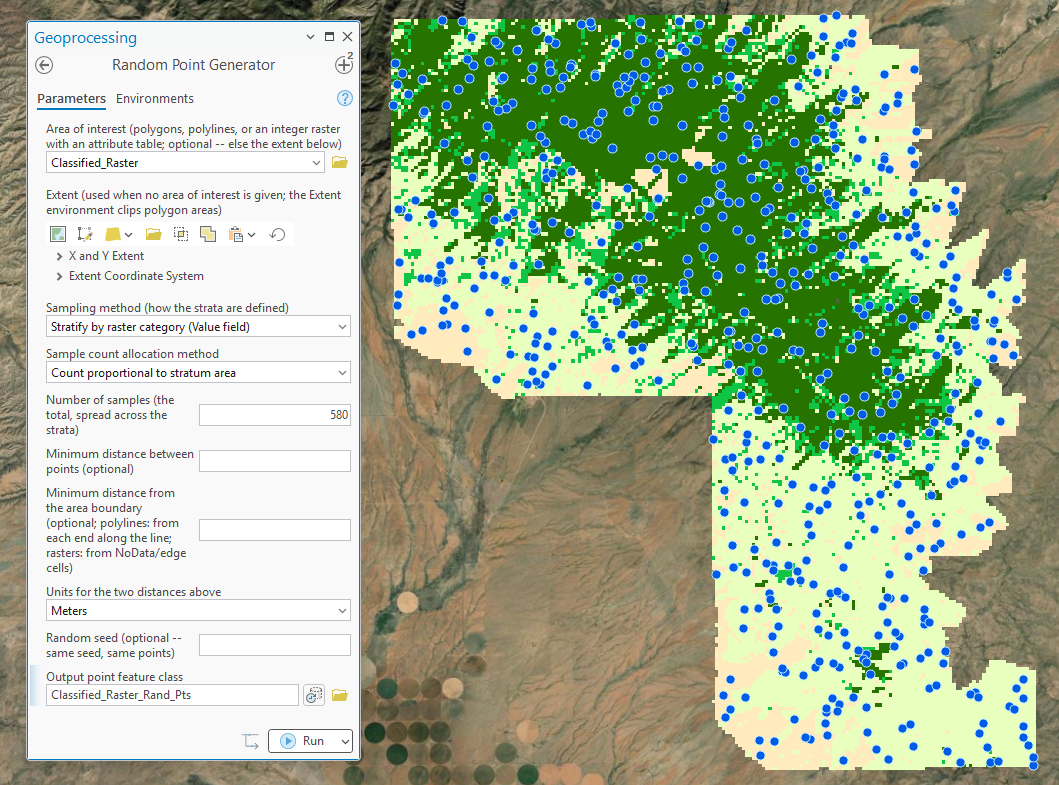Pick extent of a layer yellow icon
This screenshot has width=1059, height=785.
coord(112,234)
